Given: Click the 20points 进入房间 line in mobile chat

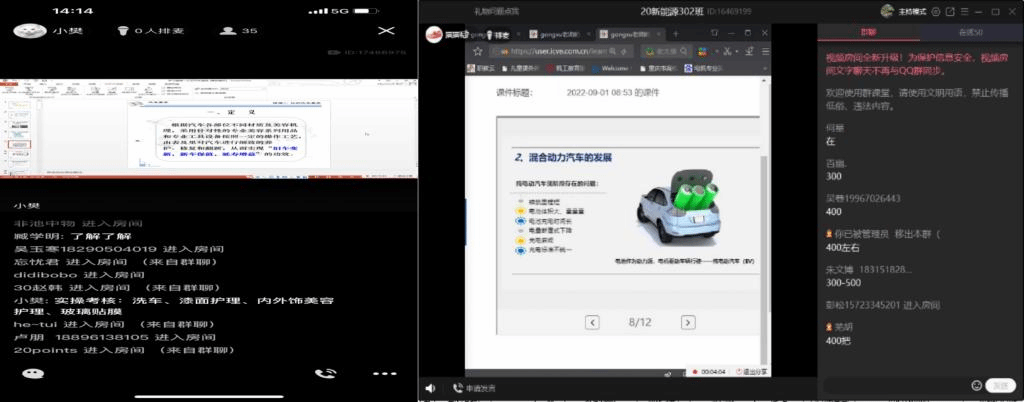Looking at the screenshot, I should pyautogui.click(x=124, y=350).
